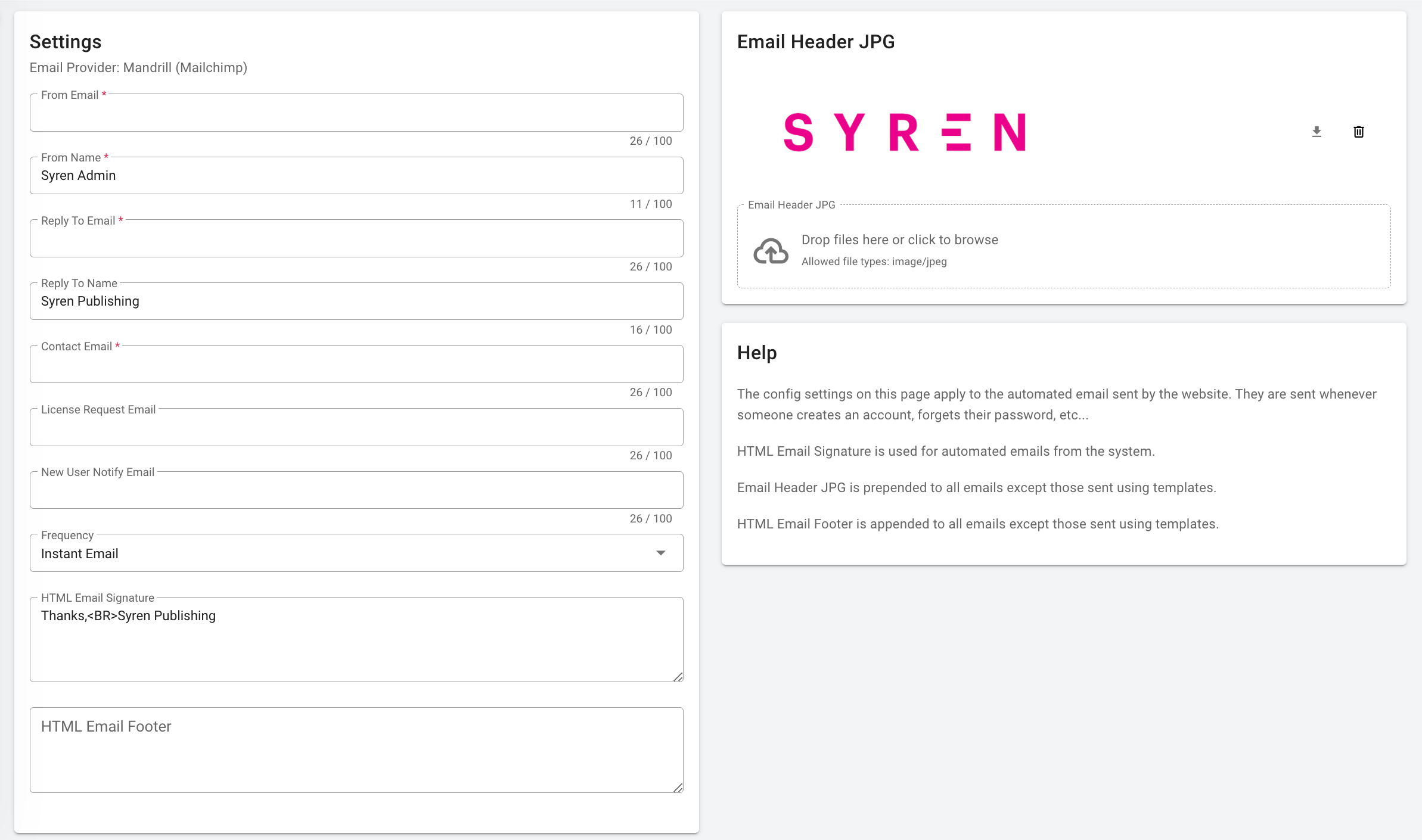
Task: Focus the Reply To Email field
Action: pos(356,239)
